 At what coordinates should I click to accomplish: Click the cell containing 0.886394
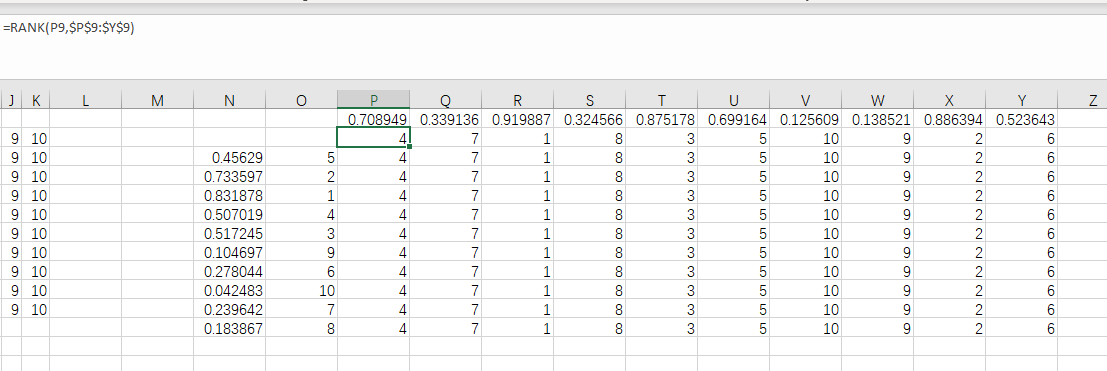(950, 119)
